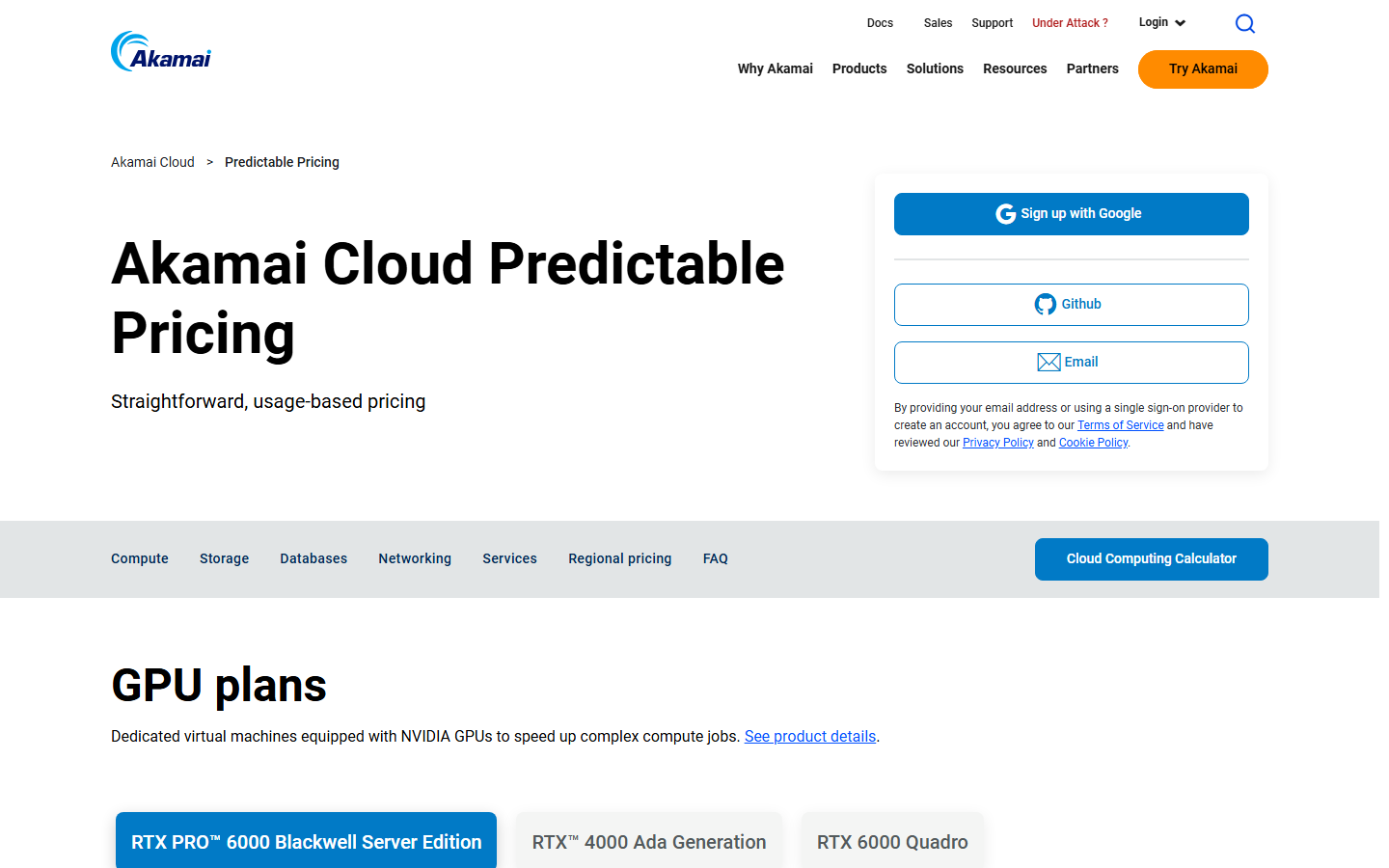Sign up with Google
The image size is (1389, 868).
point(1072,214)
